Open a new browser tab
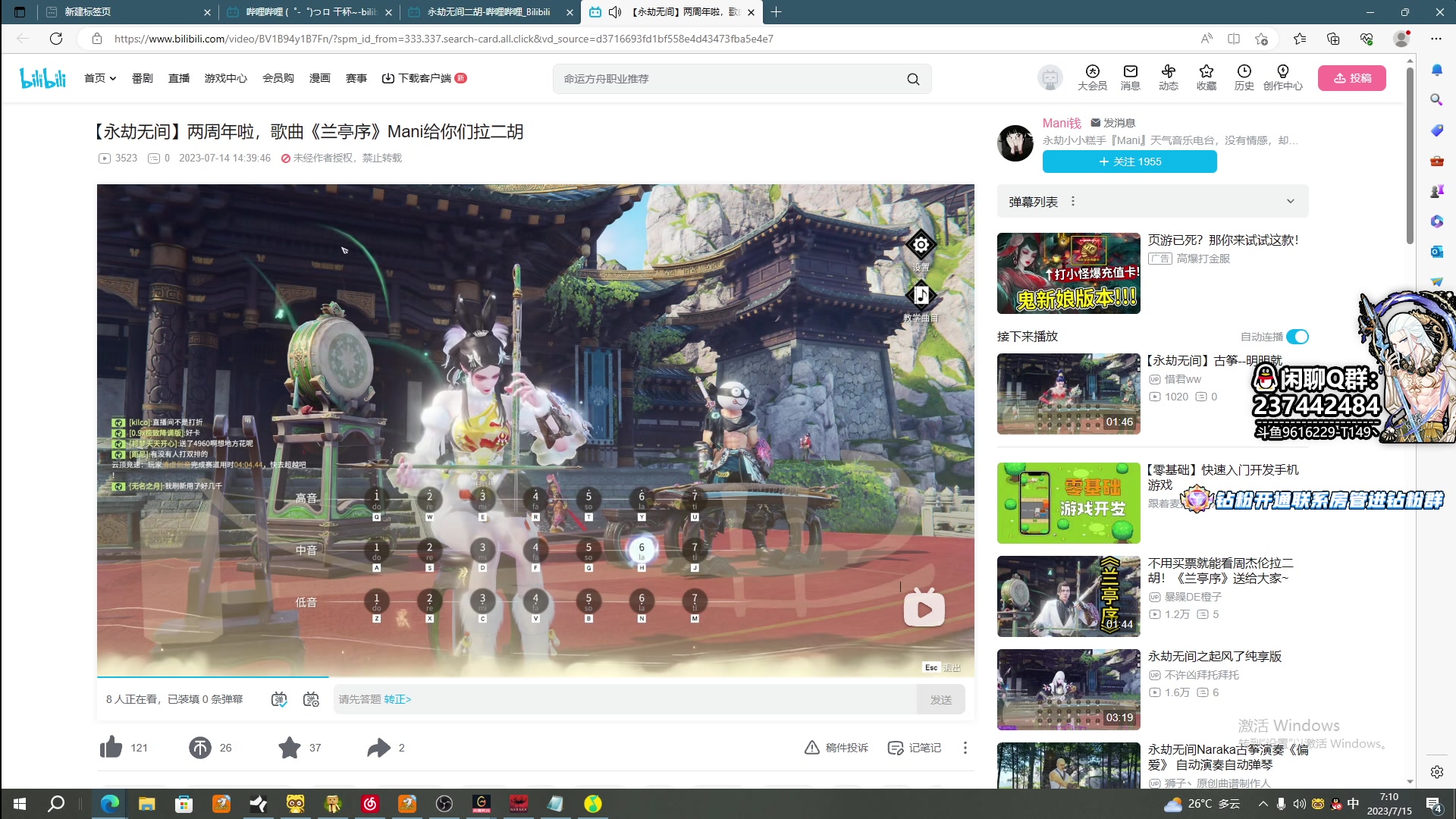1456x819 pixels. 776,12
